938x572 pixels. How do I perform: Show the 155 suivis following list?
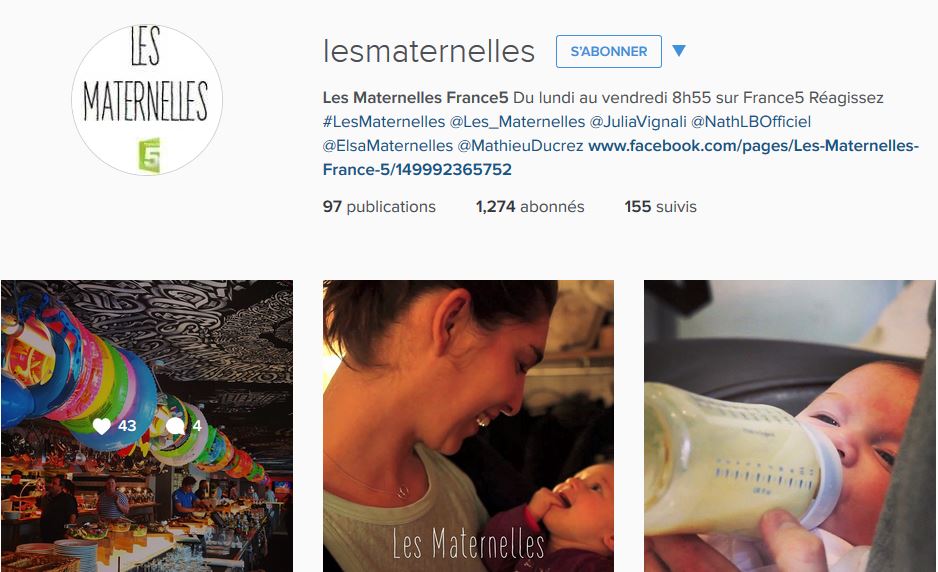click(x=660, y=206)
